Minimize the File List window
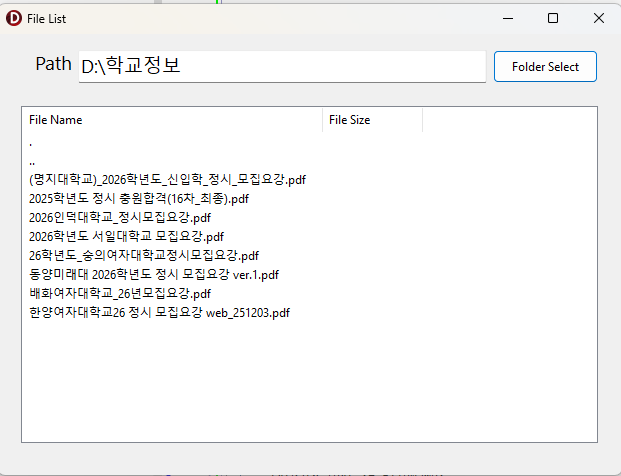The height and width of the screenshot is (476, 621). coord(508,18)
